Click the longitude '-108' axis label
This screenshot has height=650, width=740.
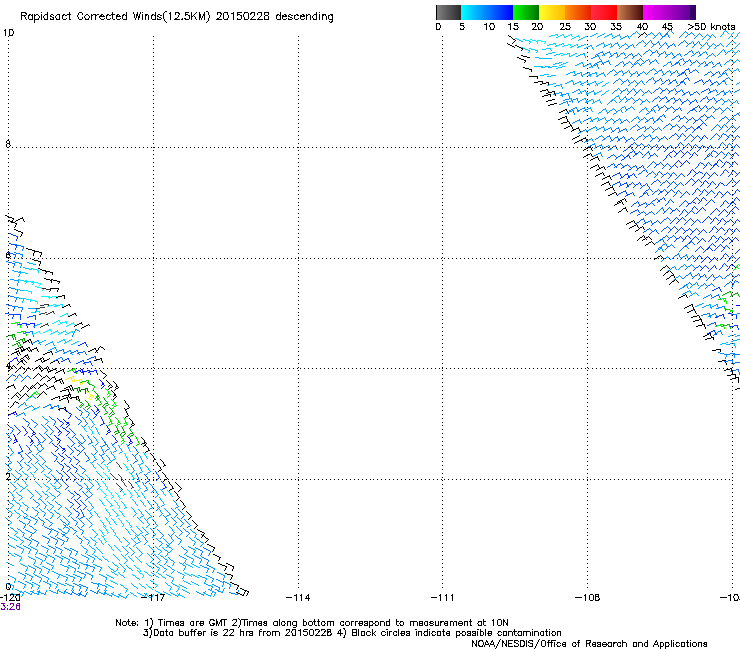coord(588,598)
